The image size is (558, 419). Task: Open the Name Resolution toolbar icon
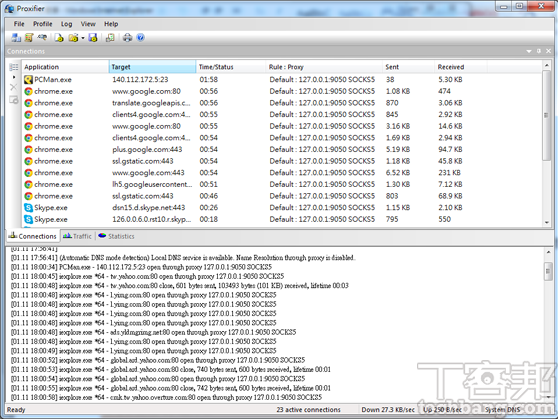pyautogui.click(x=42, y=37)
